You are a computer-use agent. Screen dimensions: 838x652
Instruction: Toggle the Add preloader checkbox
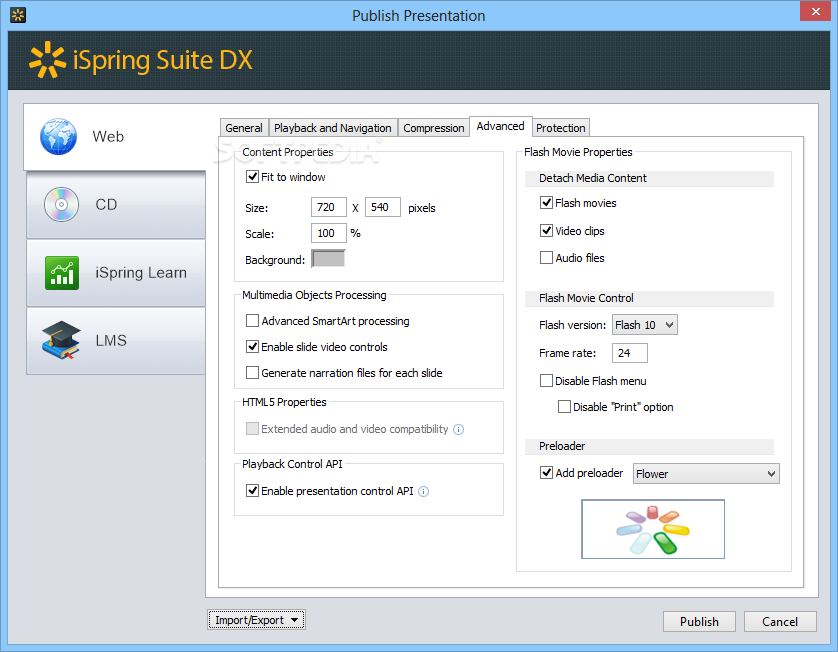click(546, 473)
